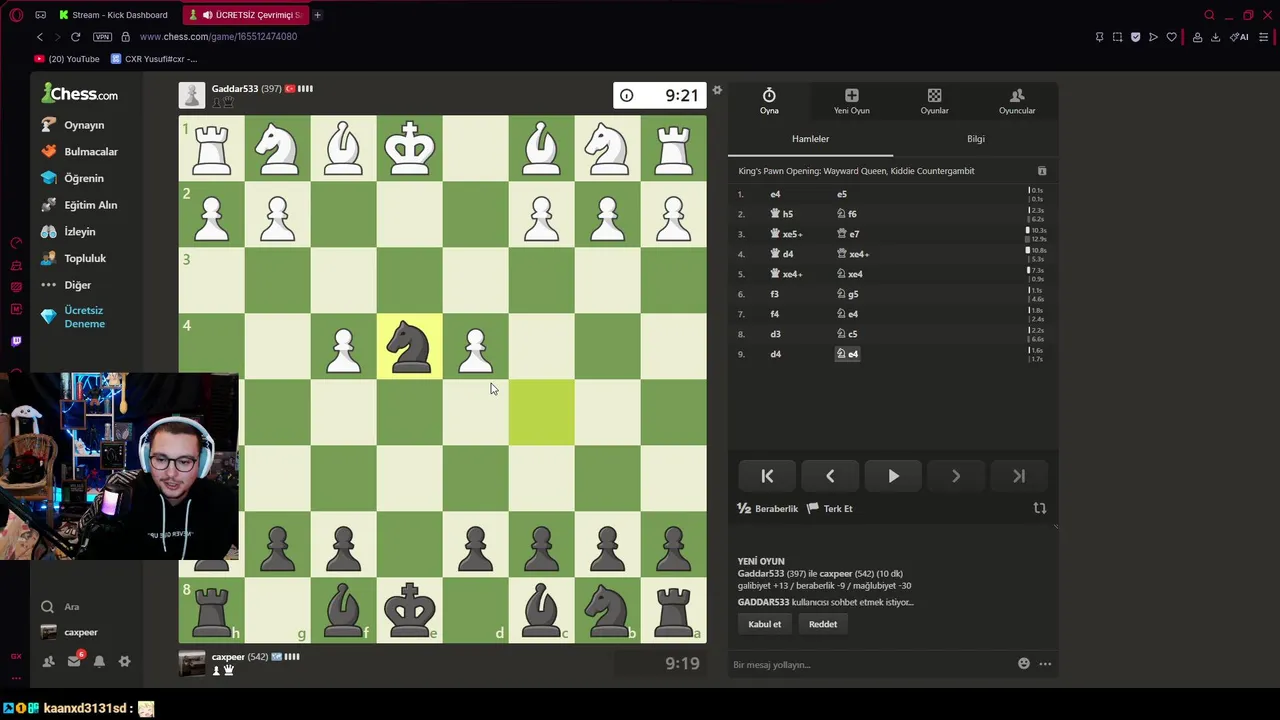
Task: Offer a draw with Beraberlik
Action: (x=768, y=509)
